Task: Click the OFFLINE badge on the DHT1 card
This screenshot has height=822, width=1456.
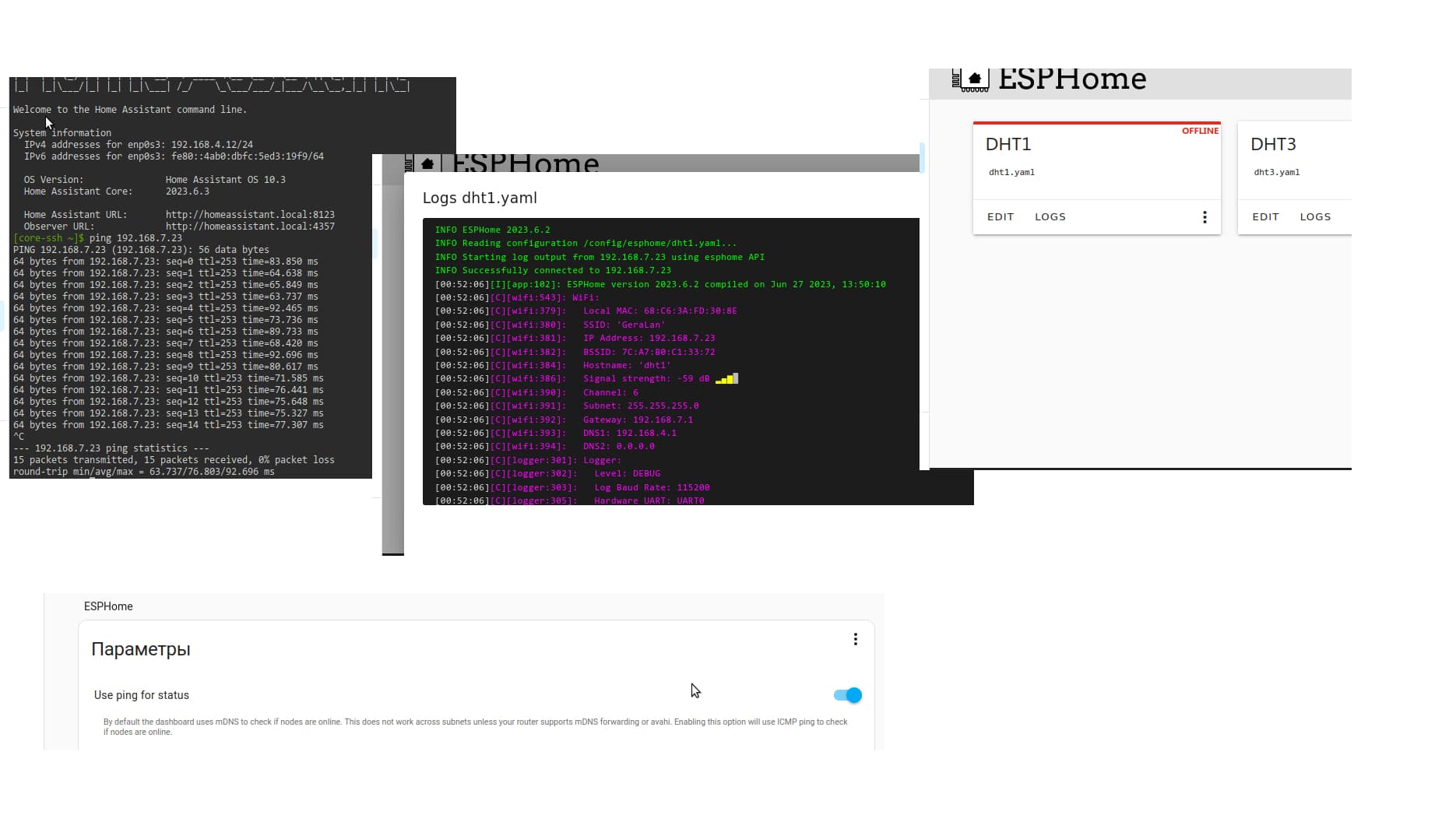Action: [1200, 131]
